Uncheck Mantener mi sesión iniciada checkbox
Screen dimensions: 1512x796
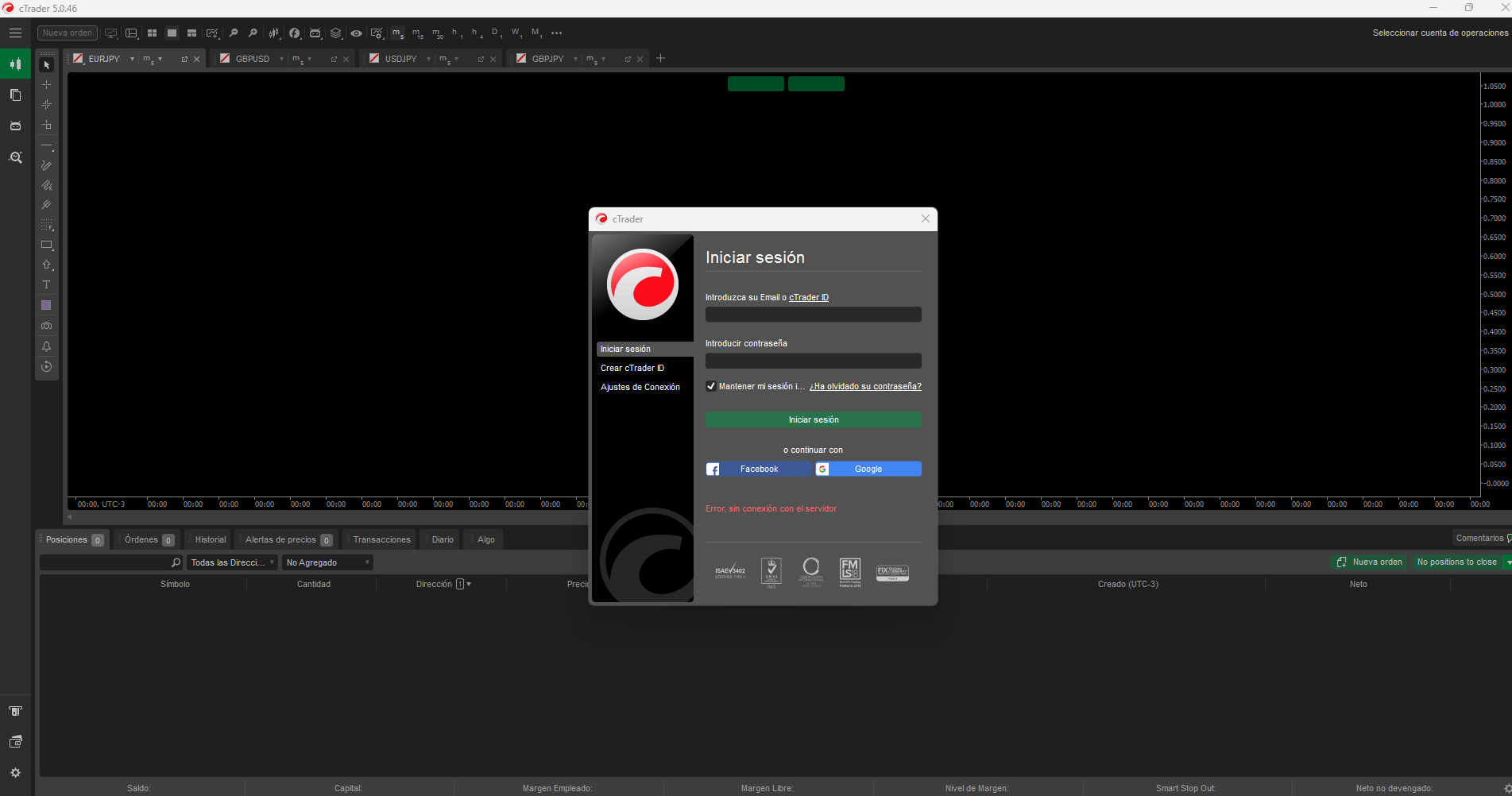click(x=711, y=386)
